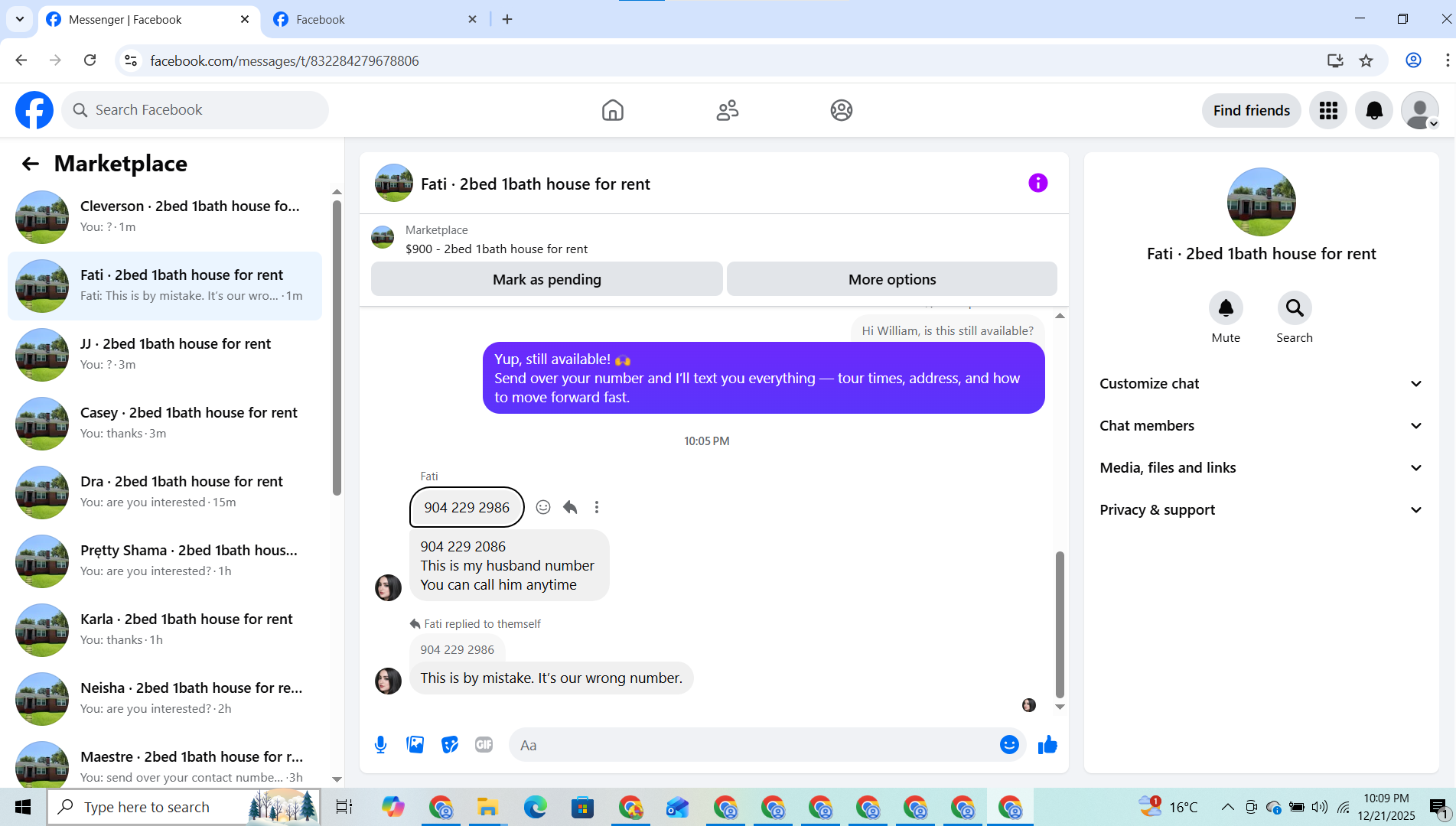This screenshot has width=1456, height=826.
Task: Click the conversations list scrollbar
Action: [337, 348]
